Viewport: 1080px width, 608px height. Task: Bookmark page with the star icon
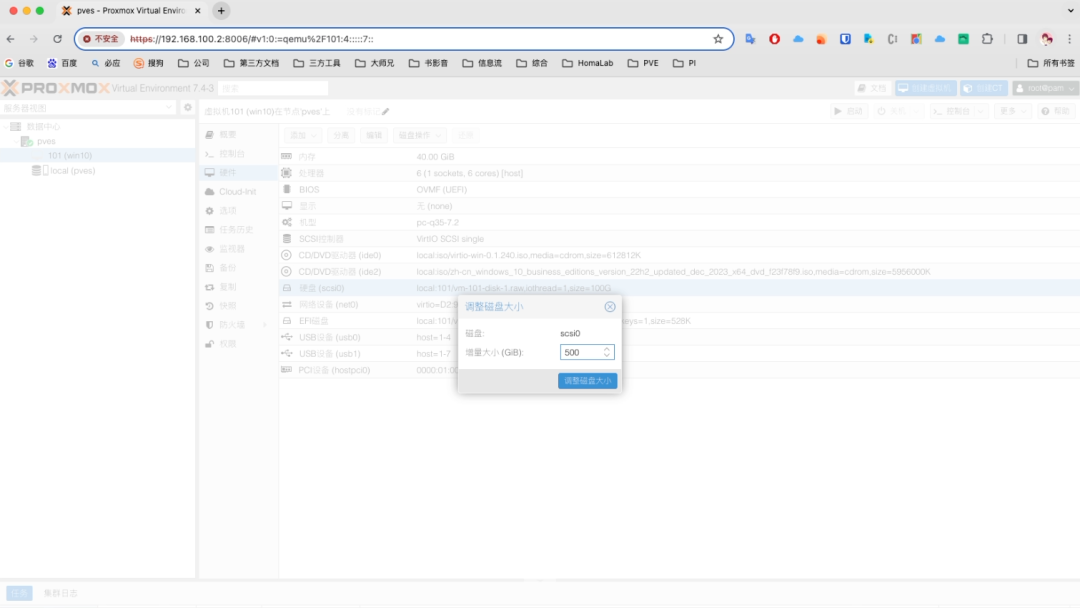click(718, 39)
